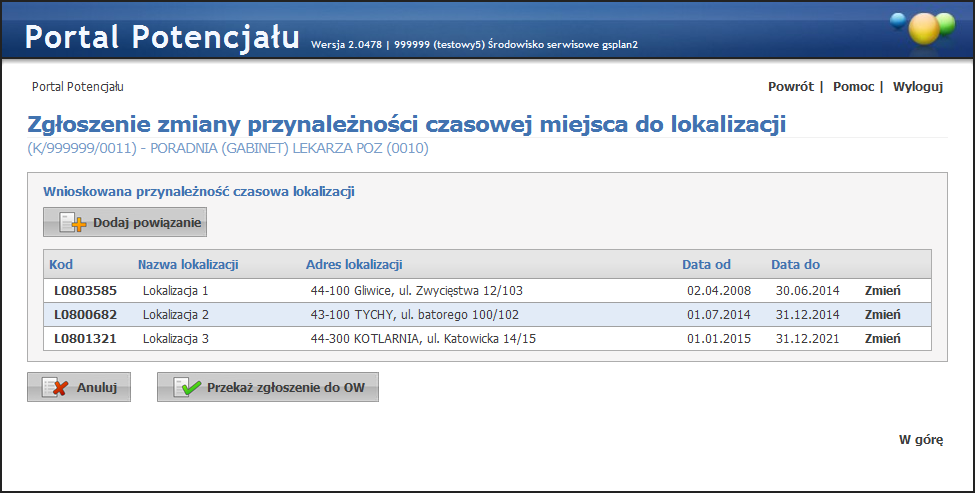975x493 pixels.
Task: Click the Kod column header
Action: coord(61,265)
